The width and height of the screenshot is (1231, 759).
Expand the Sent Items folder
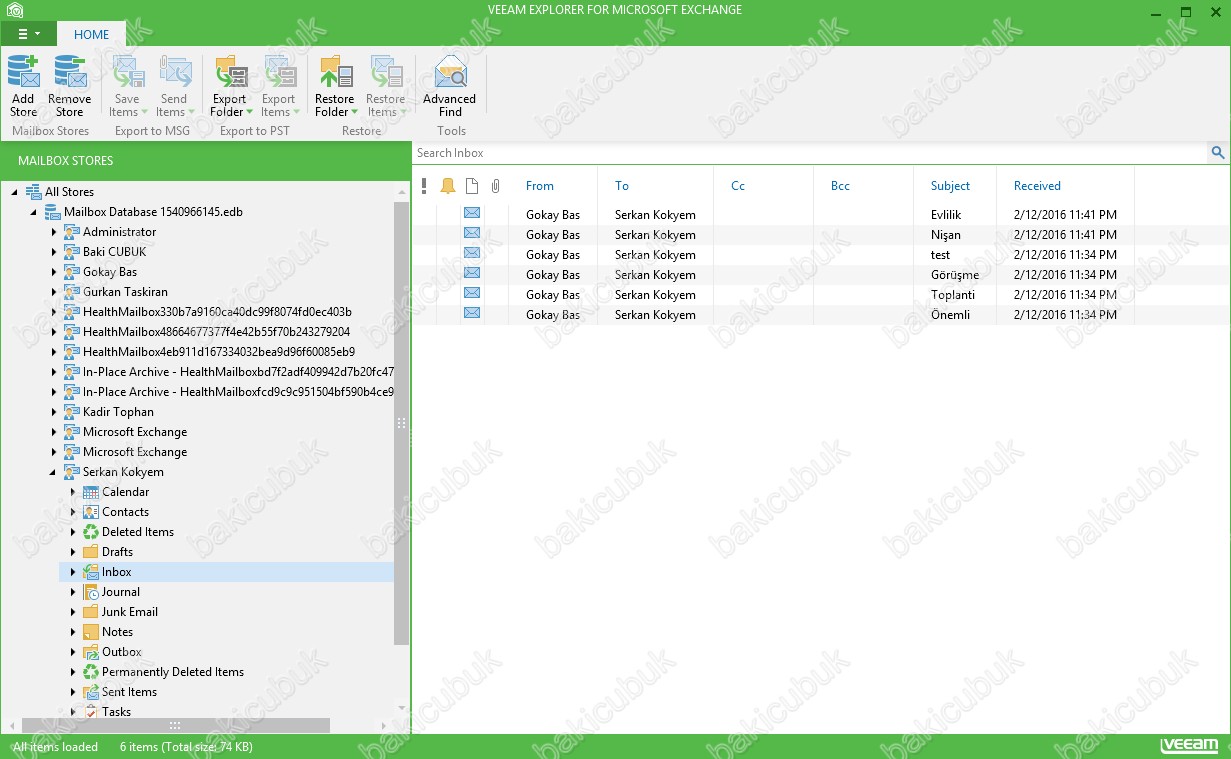pos(73,692)
